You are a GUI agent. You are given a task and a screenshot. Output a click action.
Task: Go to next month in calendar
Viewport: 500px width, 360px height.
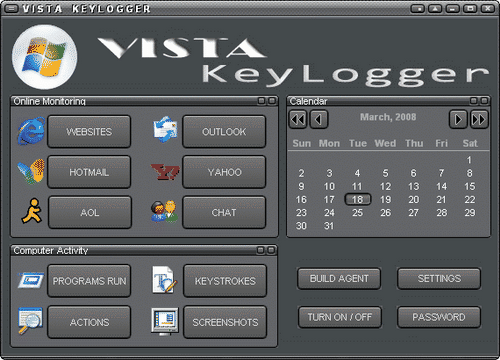coord(458,119)
